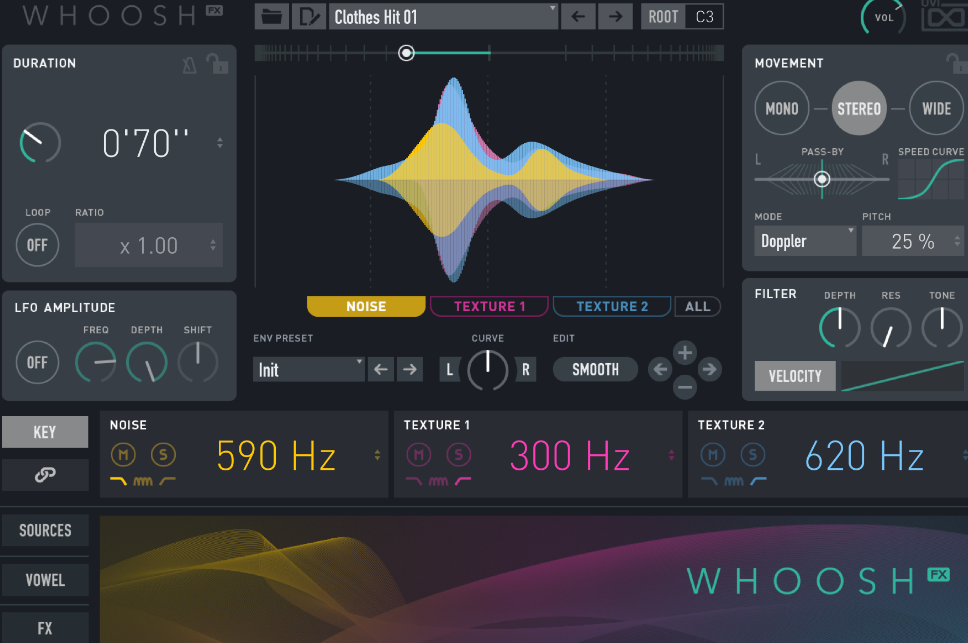Image resolution: width=968 pixels, height=643 pixels.
Task: Switch to the ALL envelope tab
Action: (698, 307)
